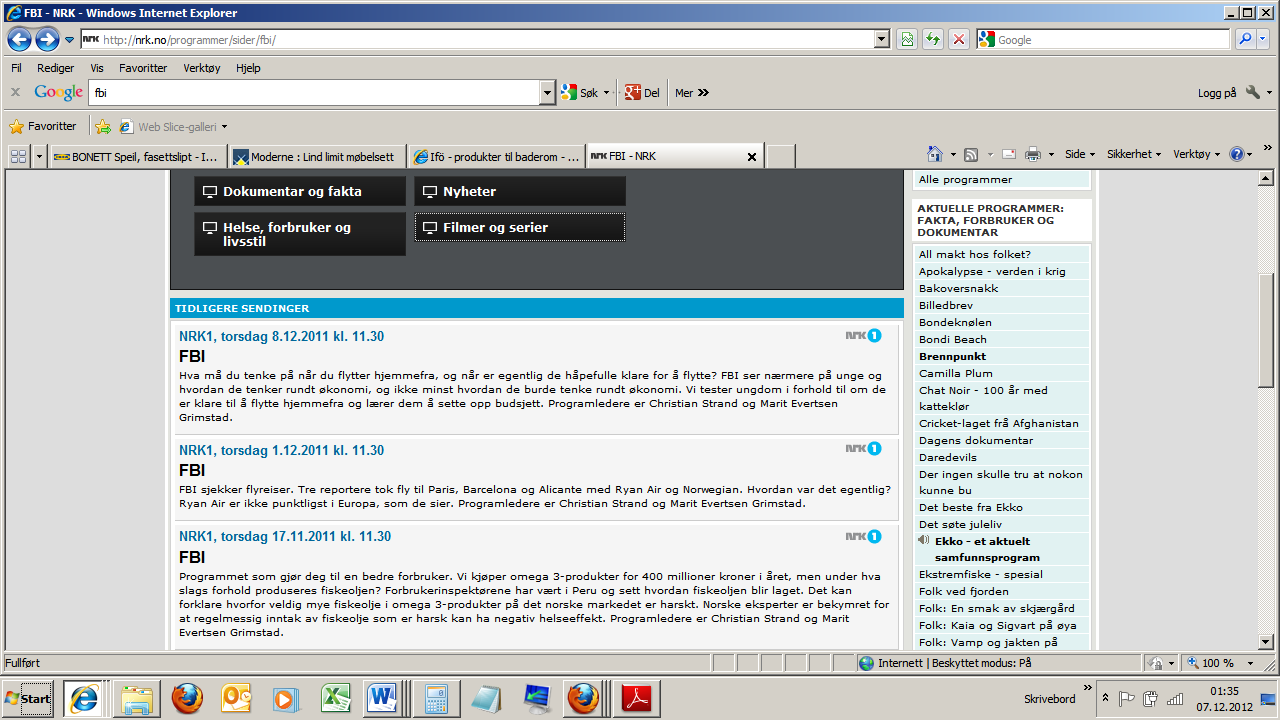Click the vertical scrollbar down arrow
The image size is (1280, 720).
[x=1266, y=641]
